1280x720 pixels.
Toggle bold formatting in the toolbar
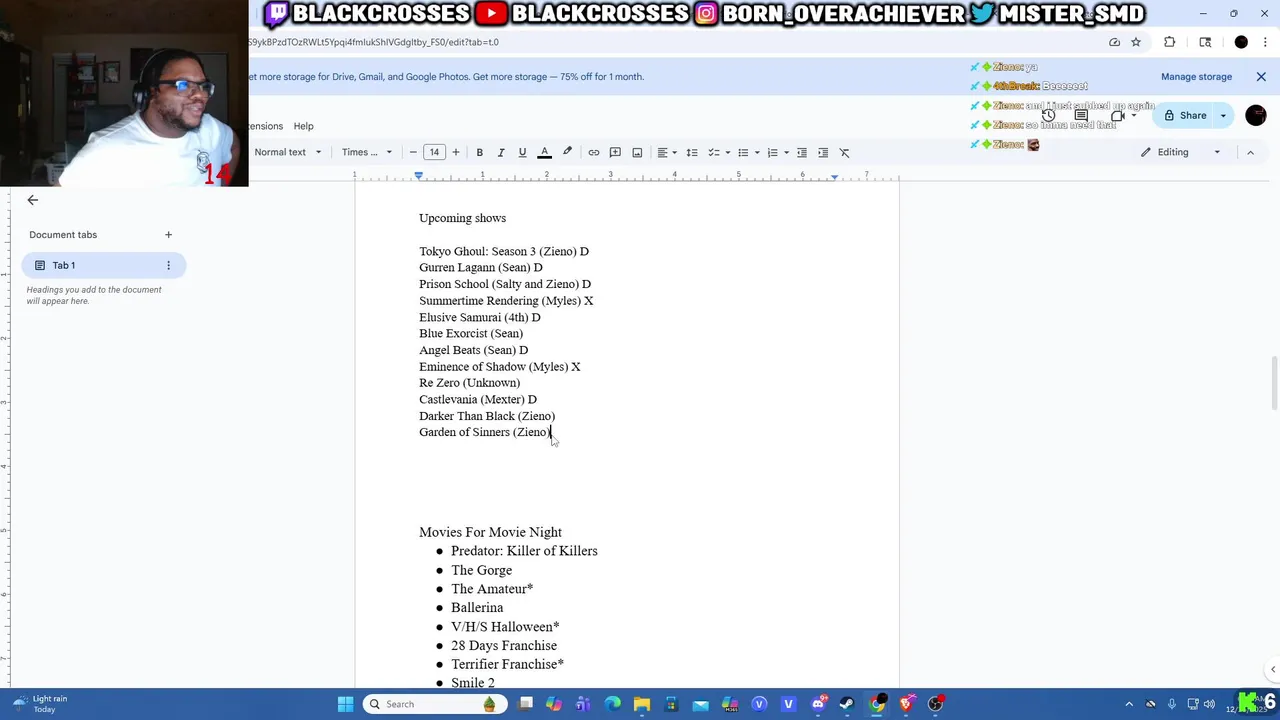click(479, 152)
